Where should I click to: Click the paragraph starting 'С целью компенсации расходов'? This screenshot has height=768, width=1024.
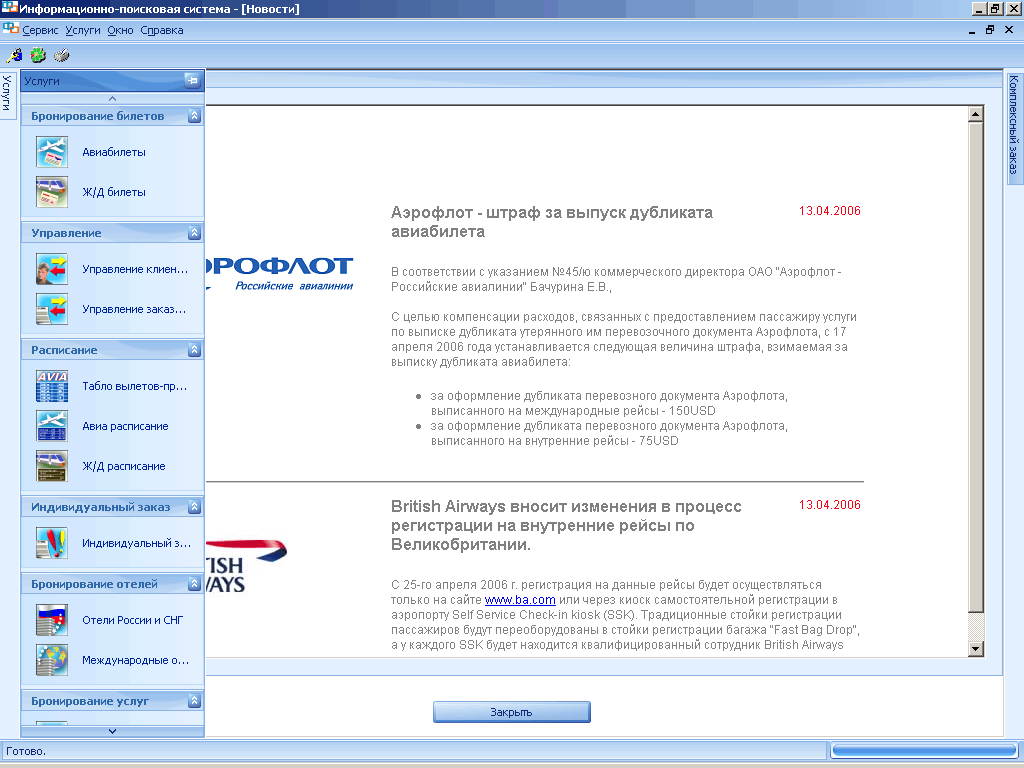624,339
